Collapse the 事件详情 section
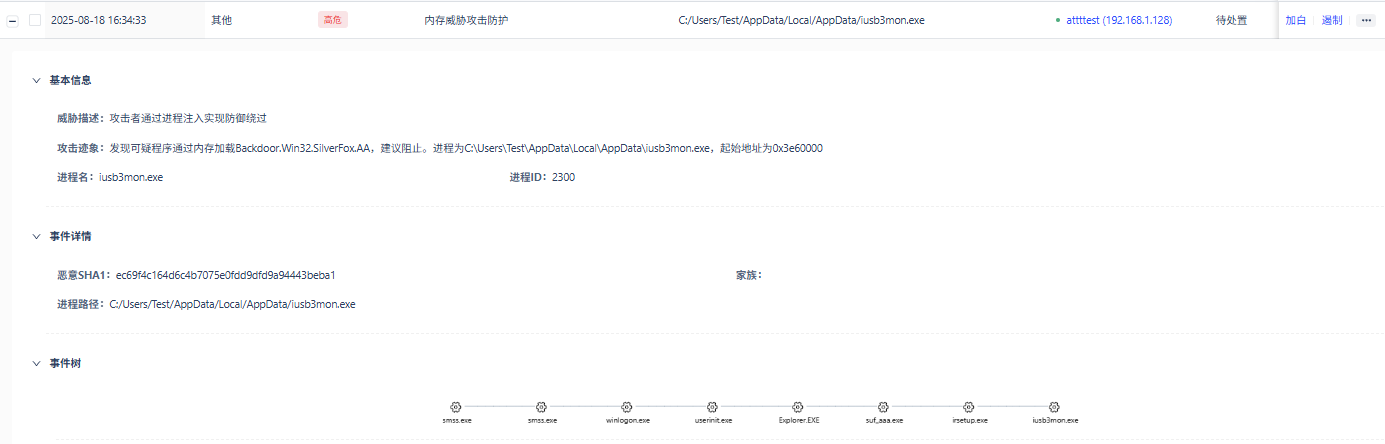The width and height of the screenshot is (1385, 444). [x=37, y=236]
